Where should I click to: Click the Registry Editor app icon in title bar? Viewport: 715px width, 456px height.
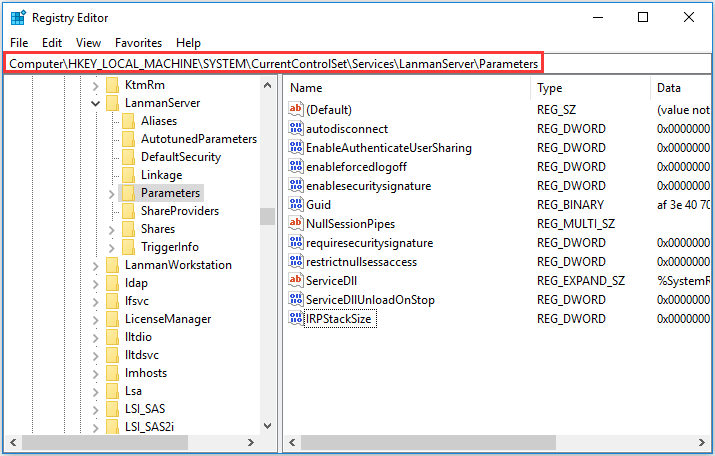click(18, 18)
